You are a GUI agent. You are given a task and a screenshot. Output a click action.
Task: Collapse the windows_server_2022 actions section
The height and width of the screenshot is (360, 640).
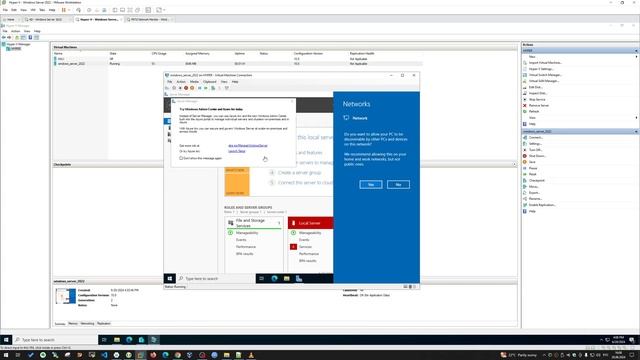pyautogui.click(x=636, y=131)
